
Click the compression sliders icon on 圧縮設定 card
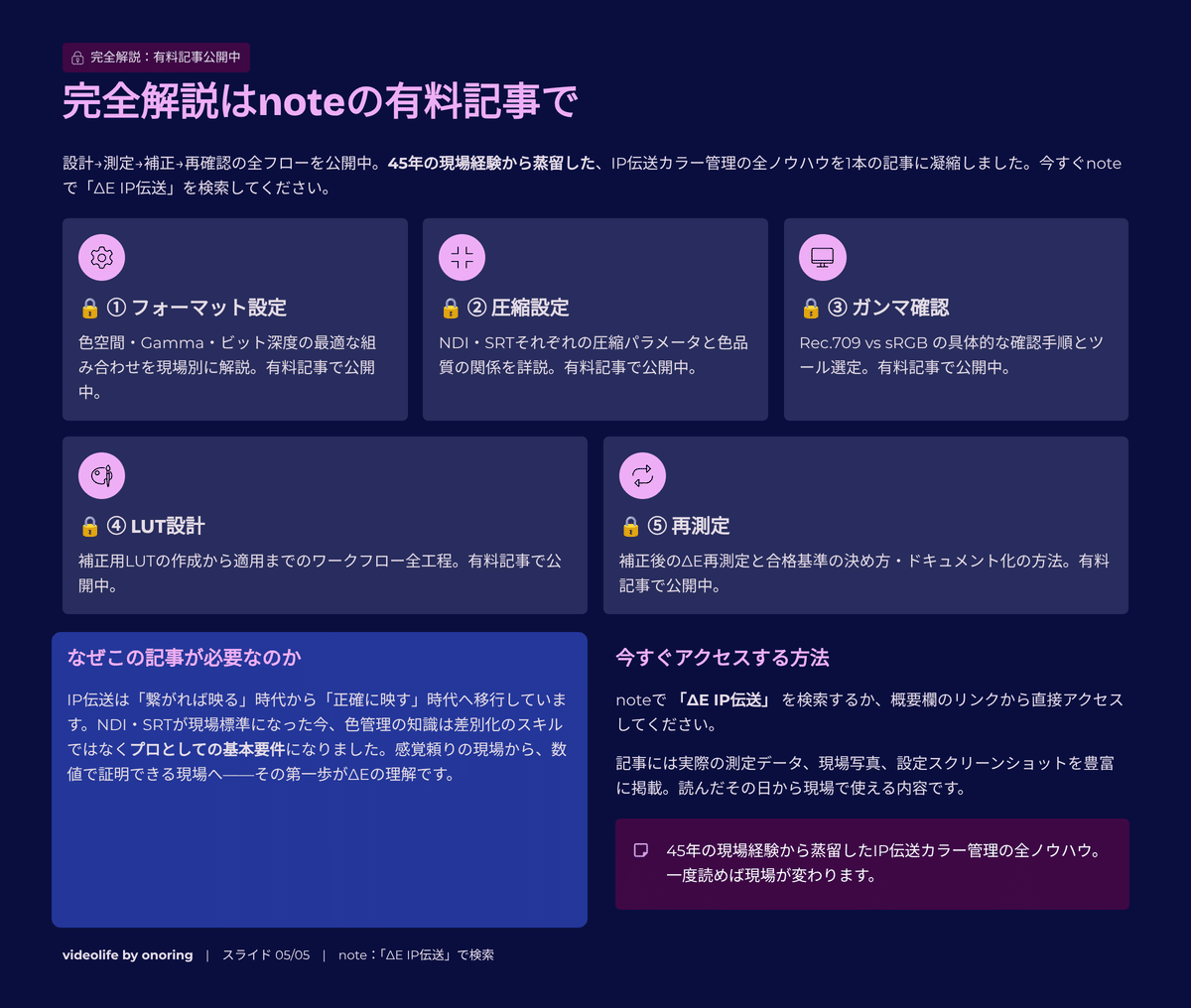click(462, 257)
